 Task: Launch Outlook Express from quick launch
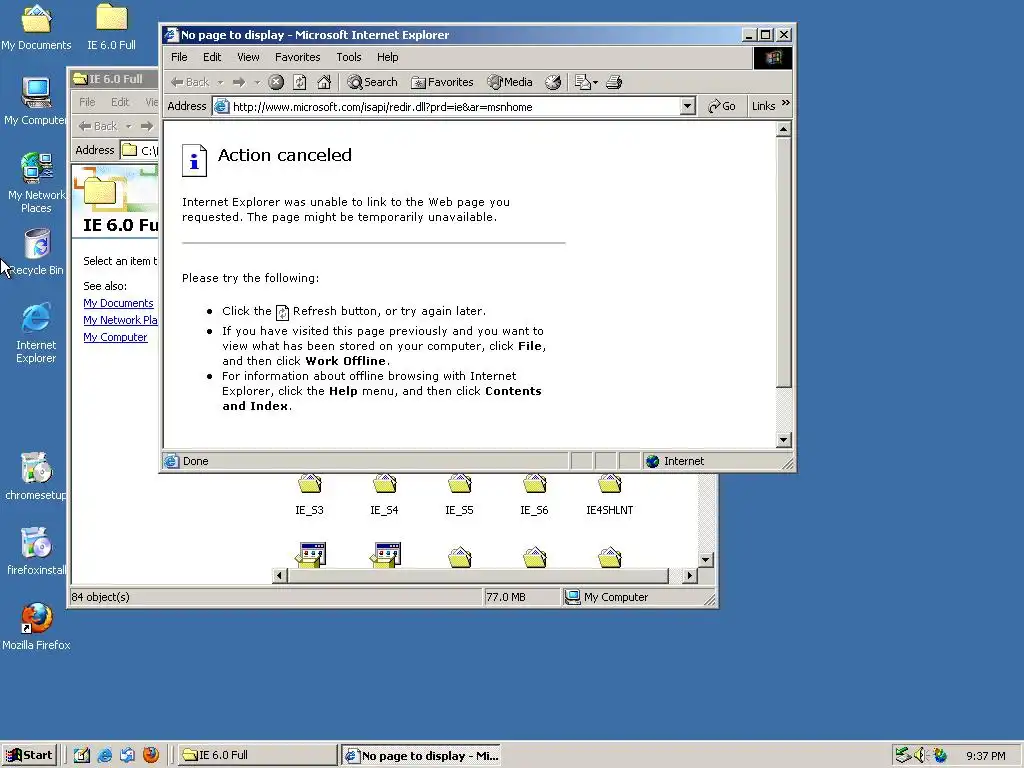127,755
